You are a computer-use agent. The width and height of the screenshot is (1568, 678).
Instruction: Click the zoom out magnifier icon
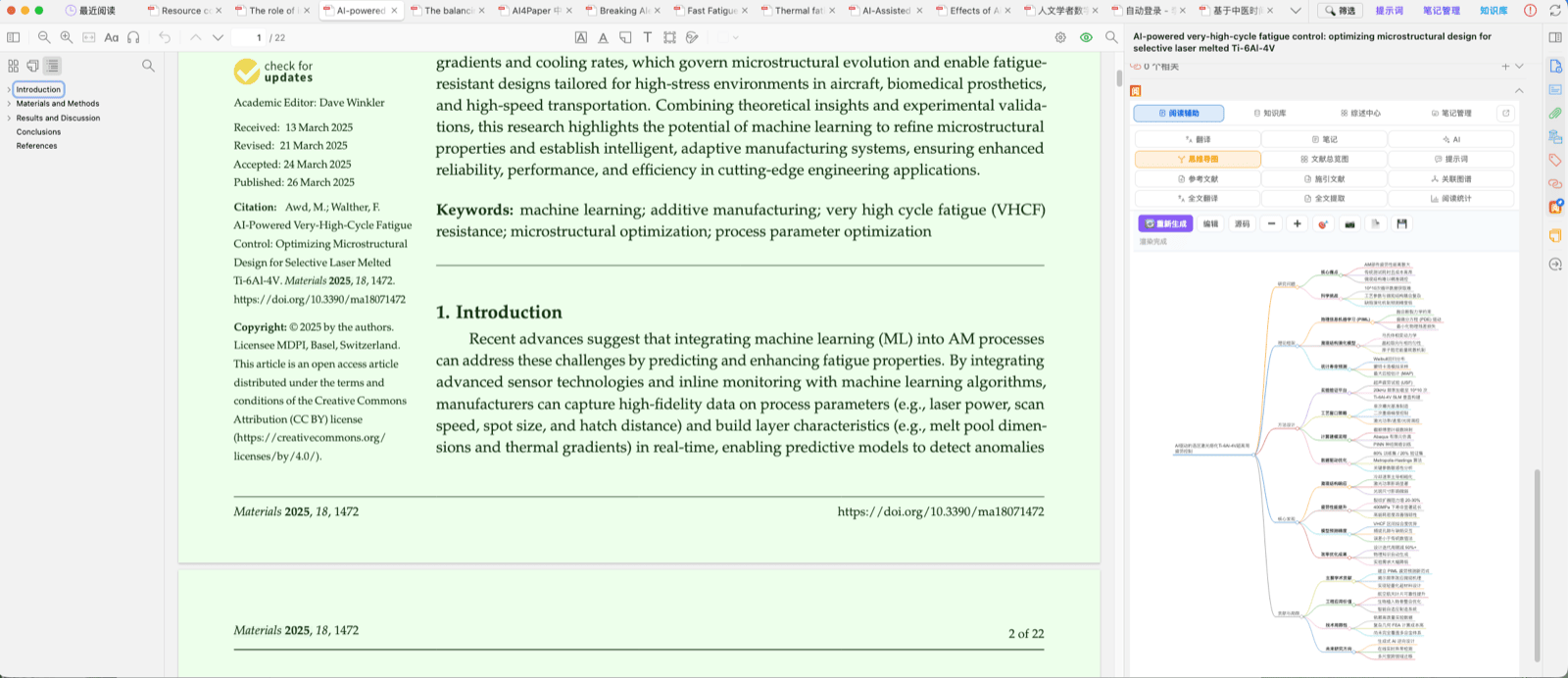pos(44,37)
